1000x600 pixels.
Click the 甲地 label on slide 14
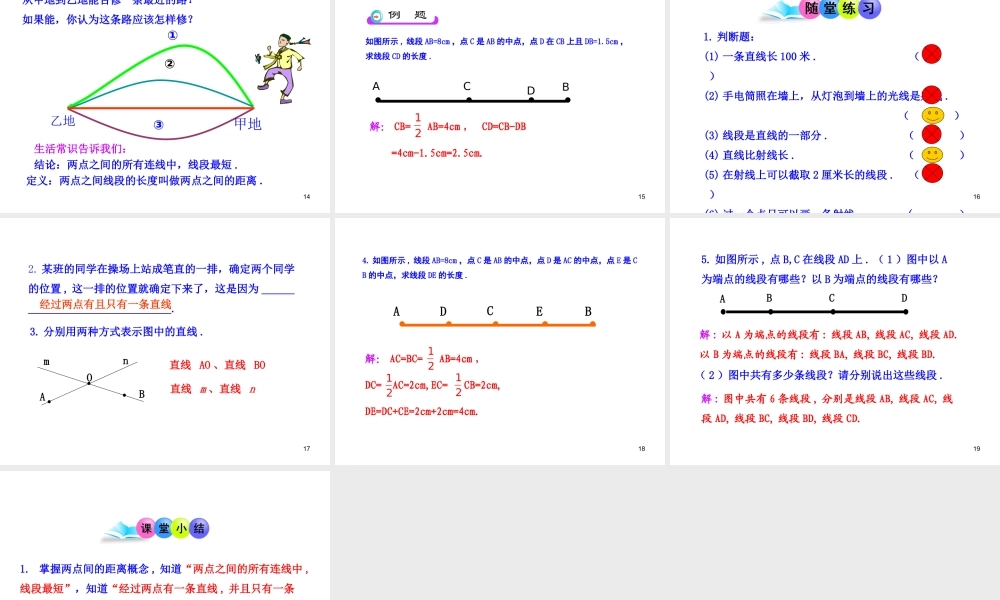(247, 124)
